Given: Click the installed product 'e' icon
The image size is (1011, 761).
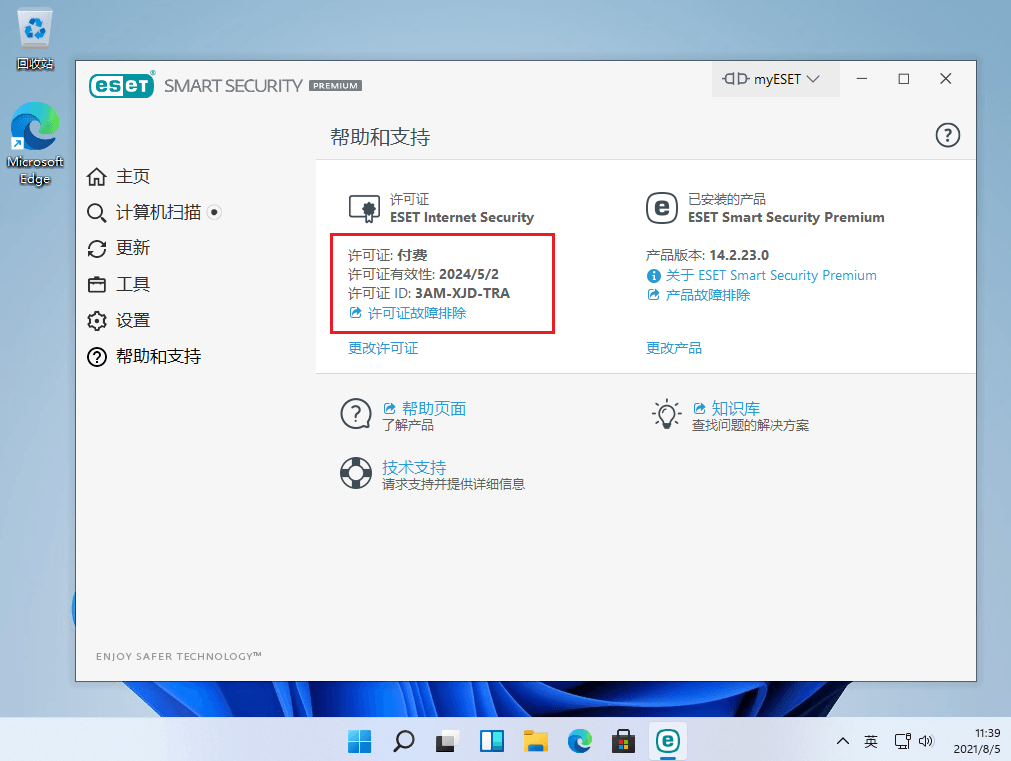Looking at the screenshot, I should 662,208.
